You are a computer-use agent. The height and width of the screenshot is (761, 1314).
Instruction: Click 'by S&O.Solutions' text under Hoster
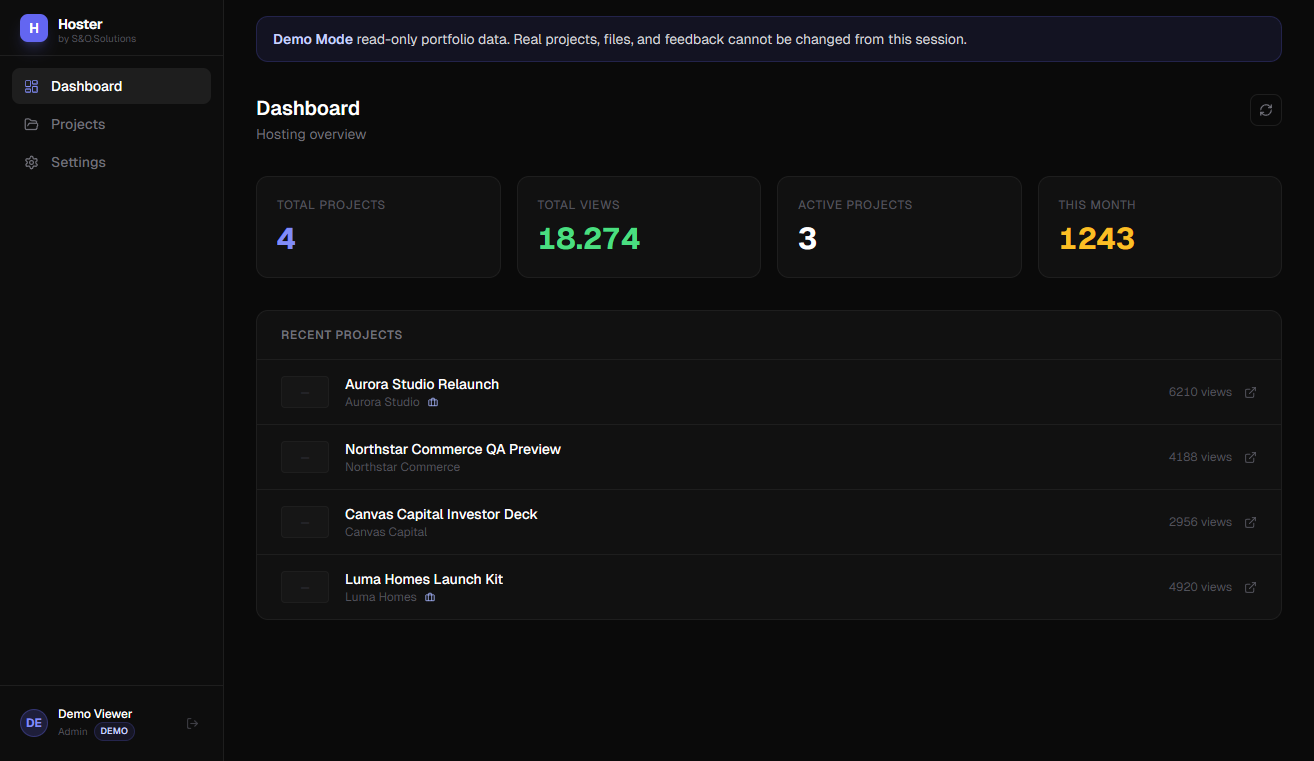click(x=97, y=39)
